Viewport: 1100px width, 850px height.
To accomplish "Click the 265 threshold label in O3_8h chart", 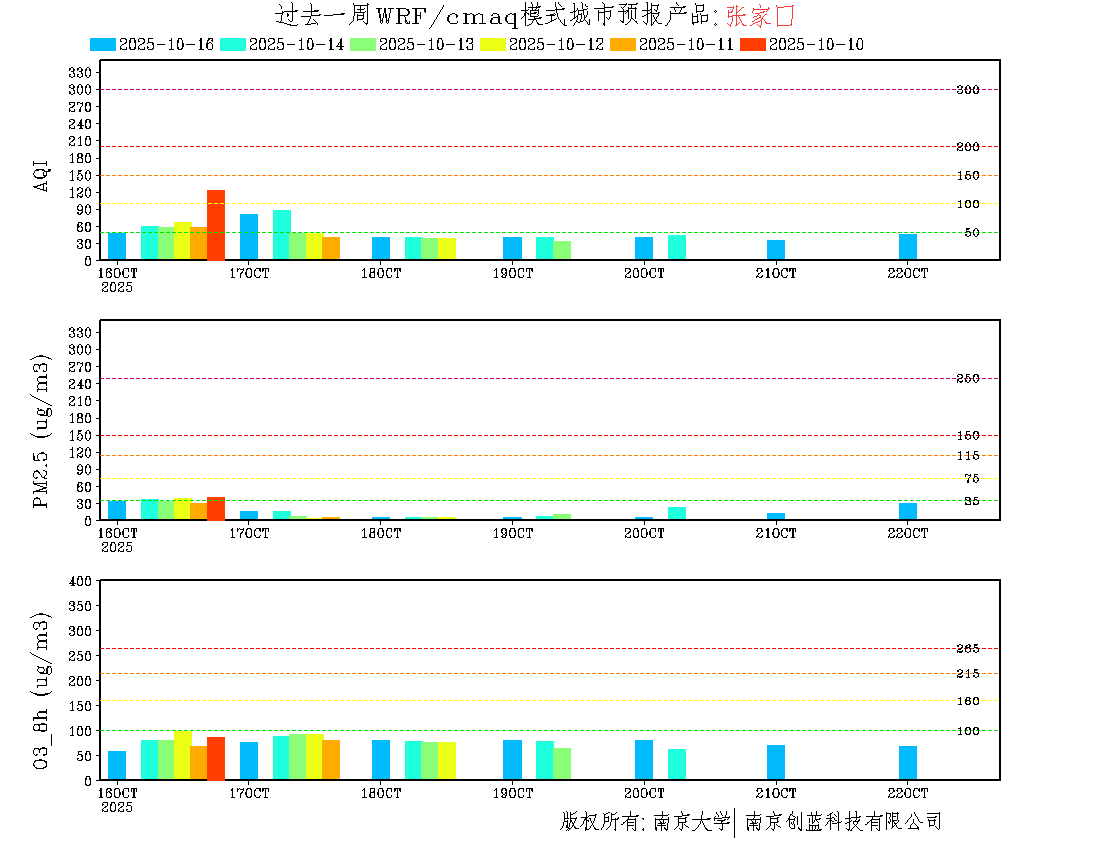I will [967, 649].
